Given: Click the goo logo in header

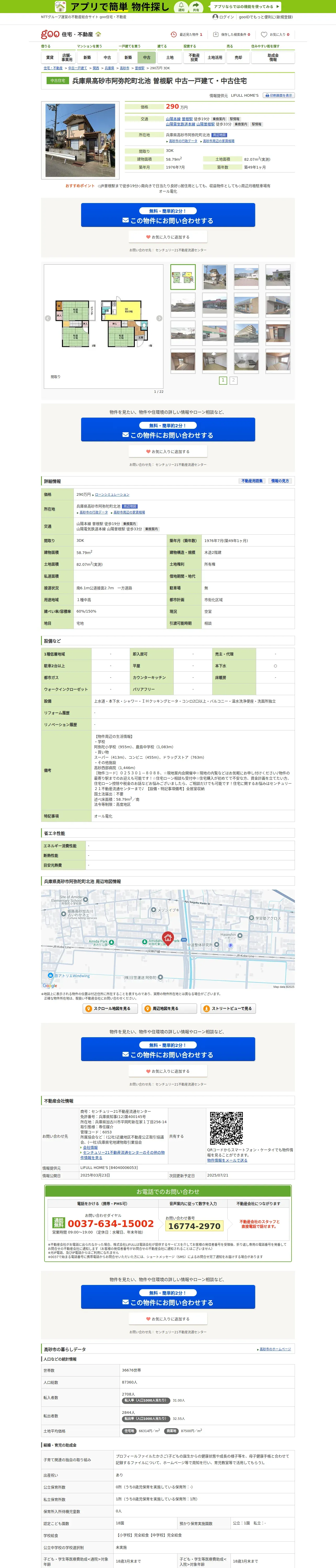Looking at the screenshot, I should 50,35.
